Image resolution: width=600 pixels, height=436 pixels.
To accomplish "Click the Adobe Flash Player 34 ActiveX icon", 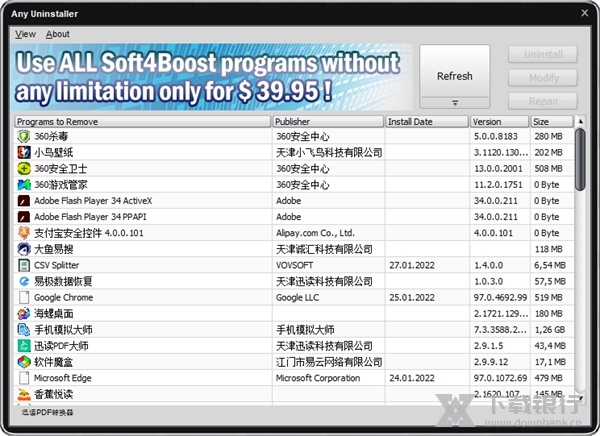I will (x=24, y=201).
